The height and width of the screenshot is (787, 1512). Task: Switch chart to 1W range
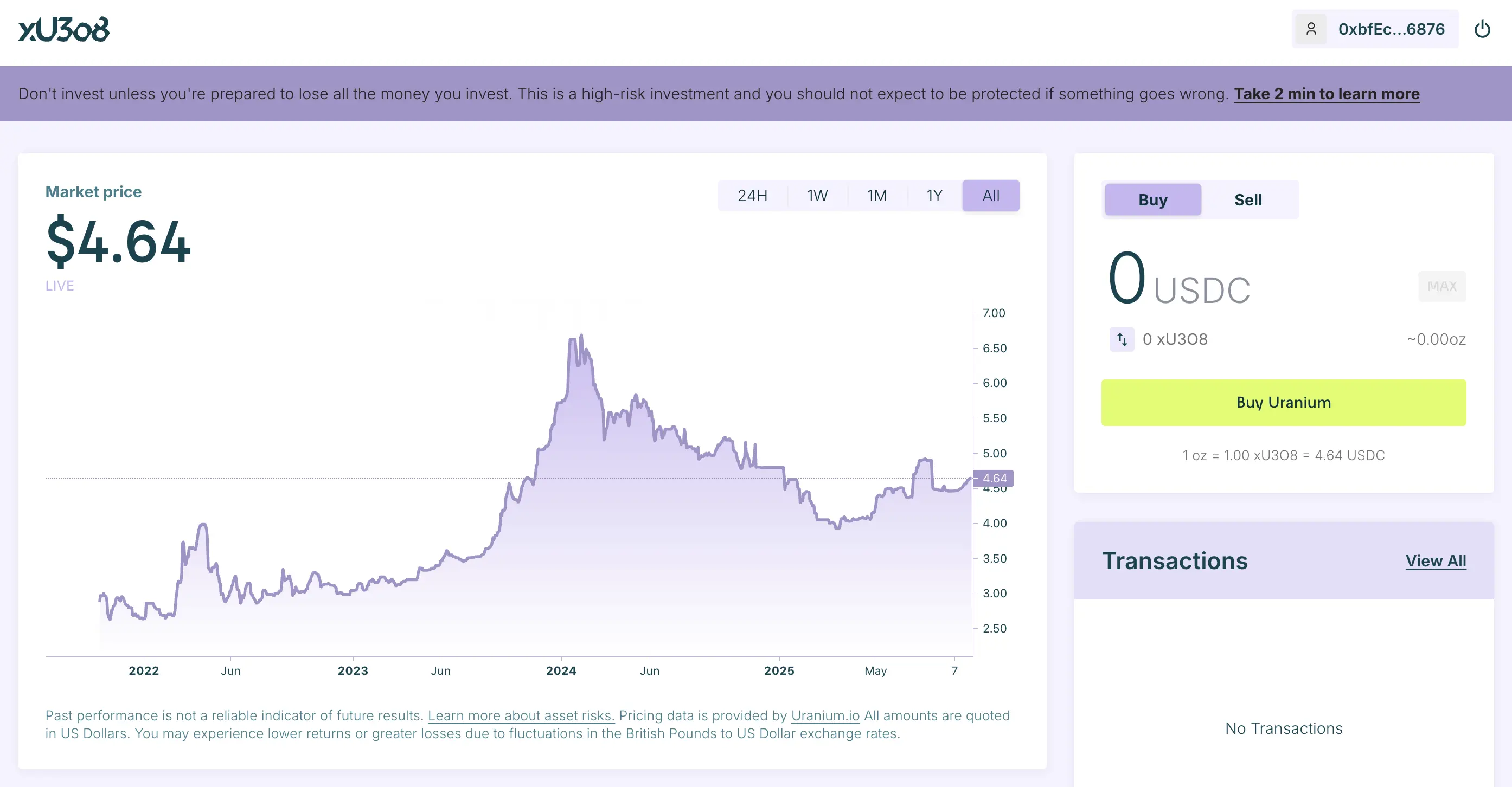click(817, 196)
